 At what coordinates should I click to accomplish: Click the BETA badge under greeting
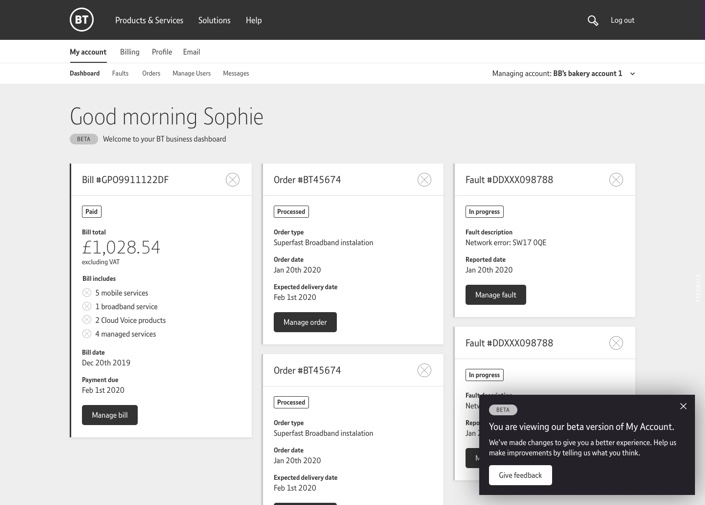pyautogui.click(x=84, y=139)
